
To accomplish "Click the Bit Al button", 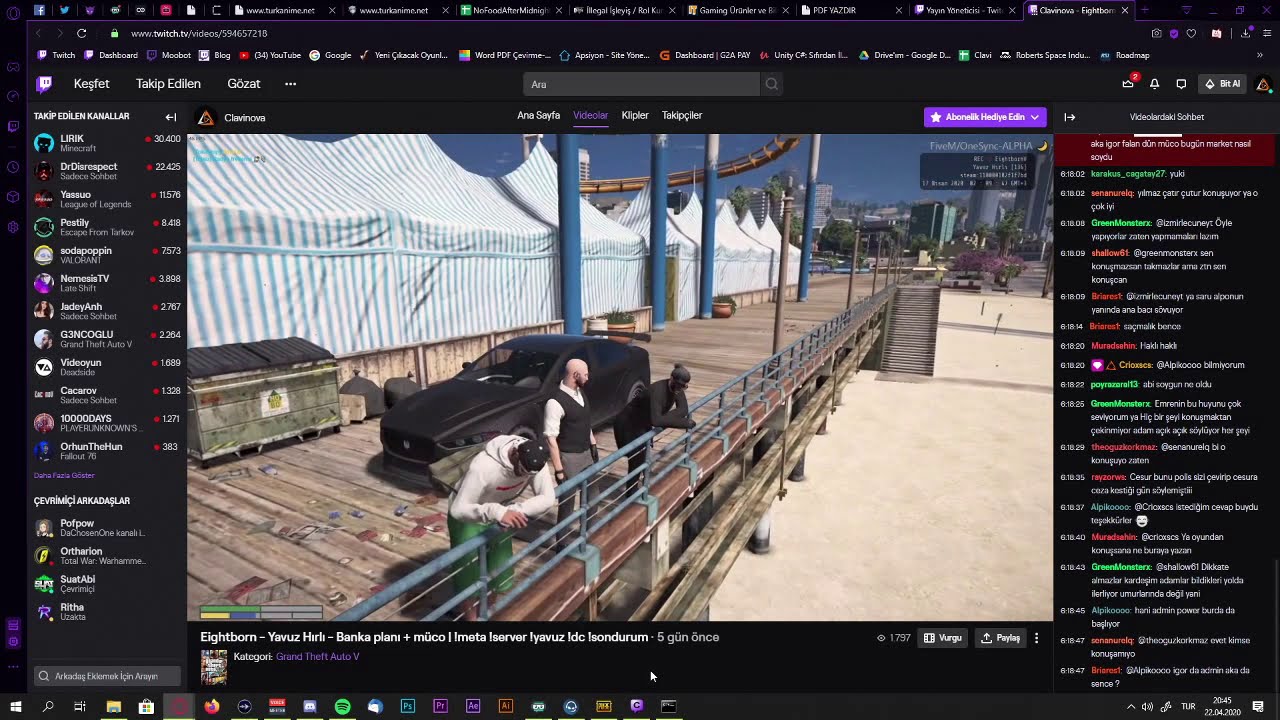I will pos(1222,84).
